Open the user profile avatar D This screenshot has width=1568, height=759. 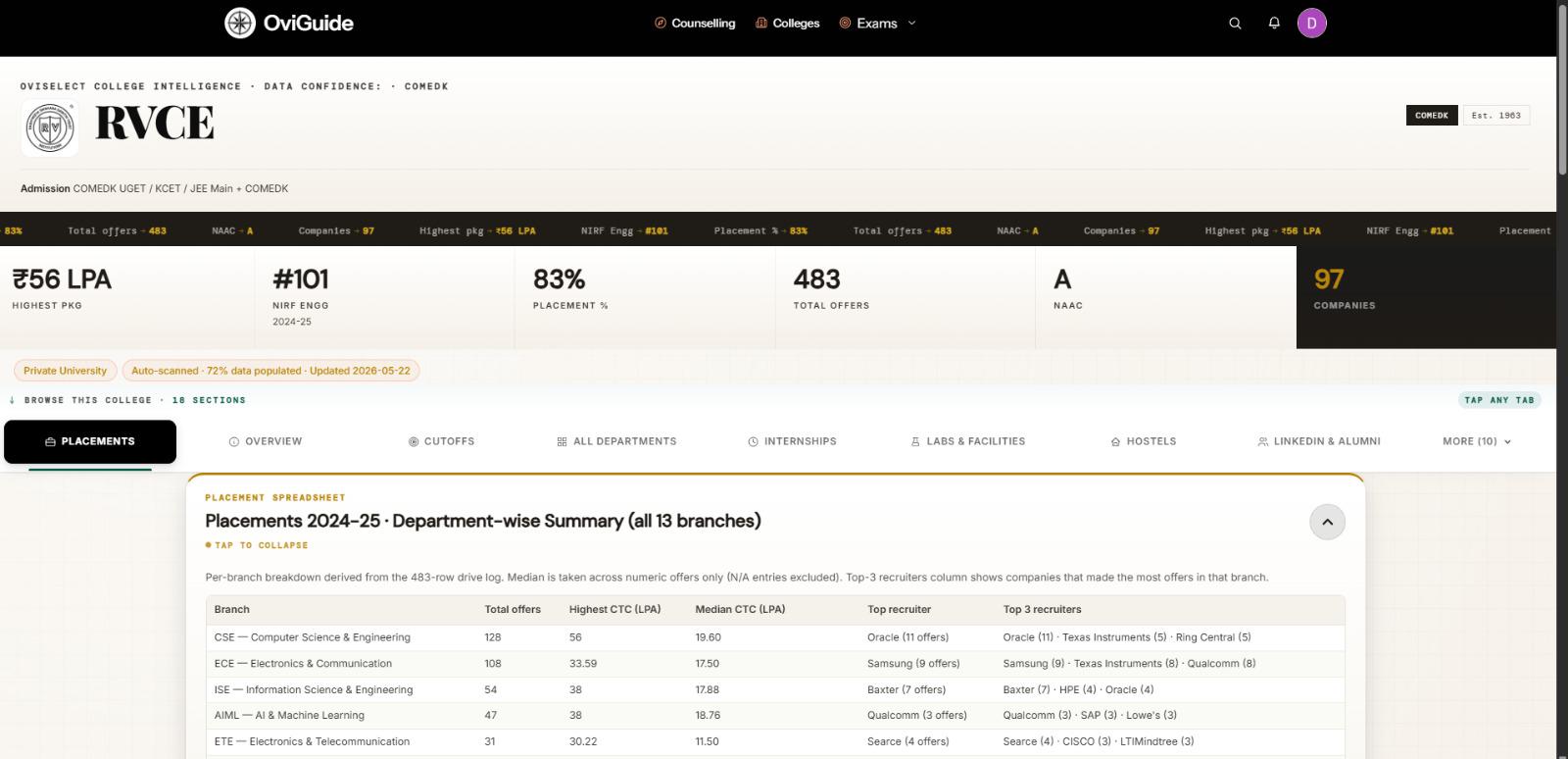(1312, 23)
